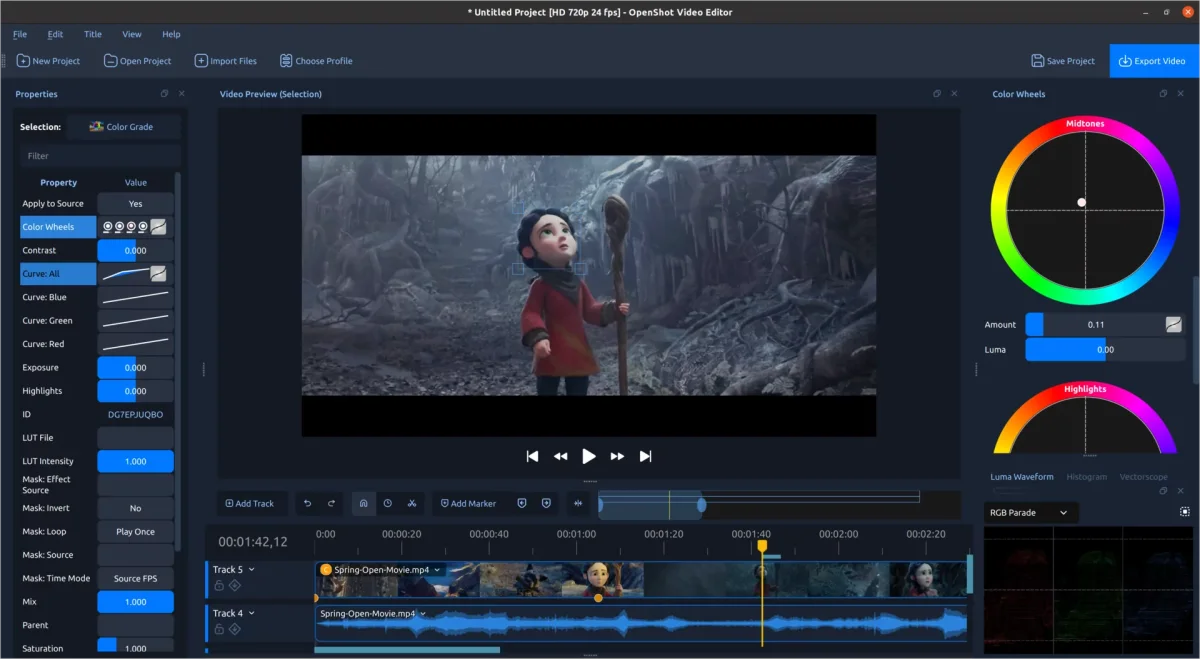Screen dimensions: 1200x659
Task: Select the Curve: Green curve value
Action: pyautogui.click(x=135, y=320)
